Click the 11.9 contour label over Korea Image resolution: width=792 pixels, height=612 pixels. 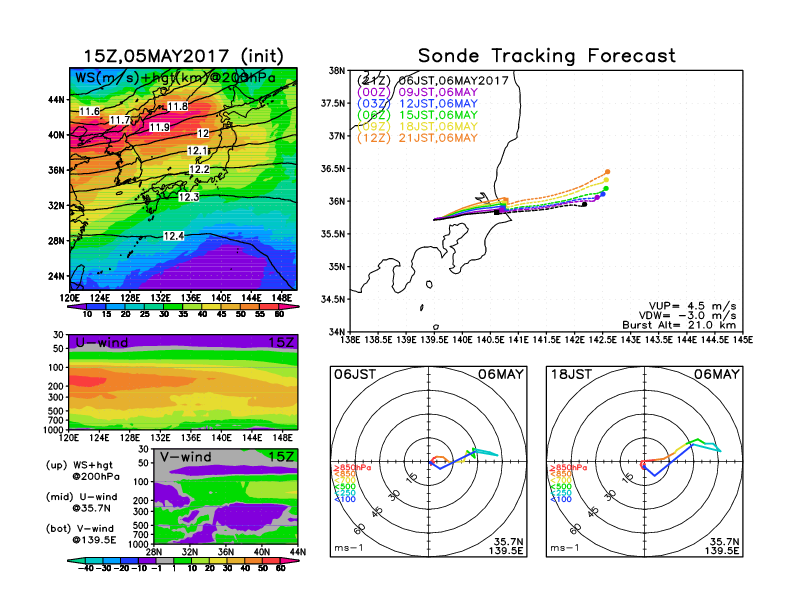159,128
